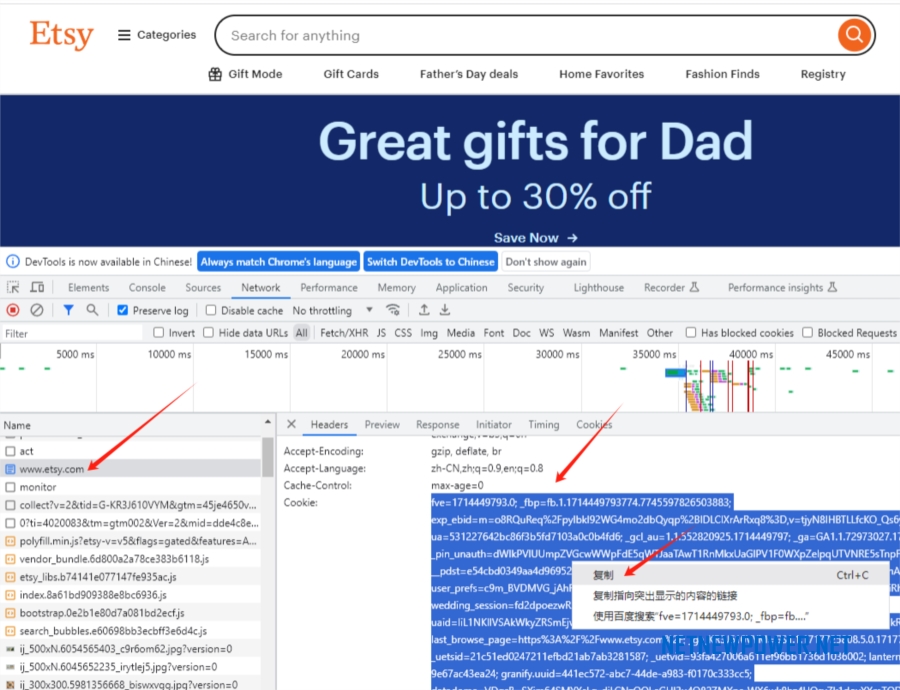Click the Save Now banner link
Image resolution: width=900 pixels, height=690 pixels.
tap(536, 238)
